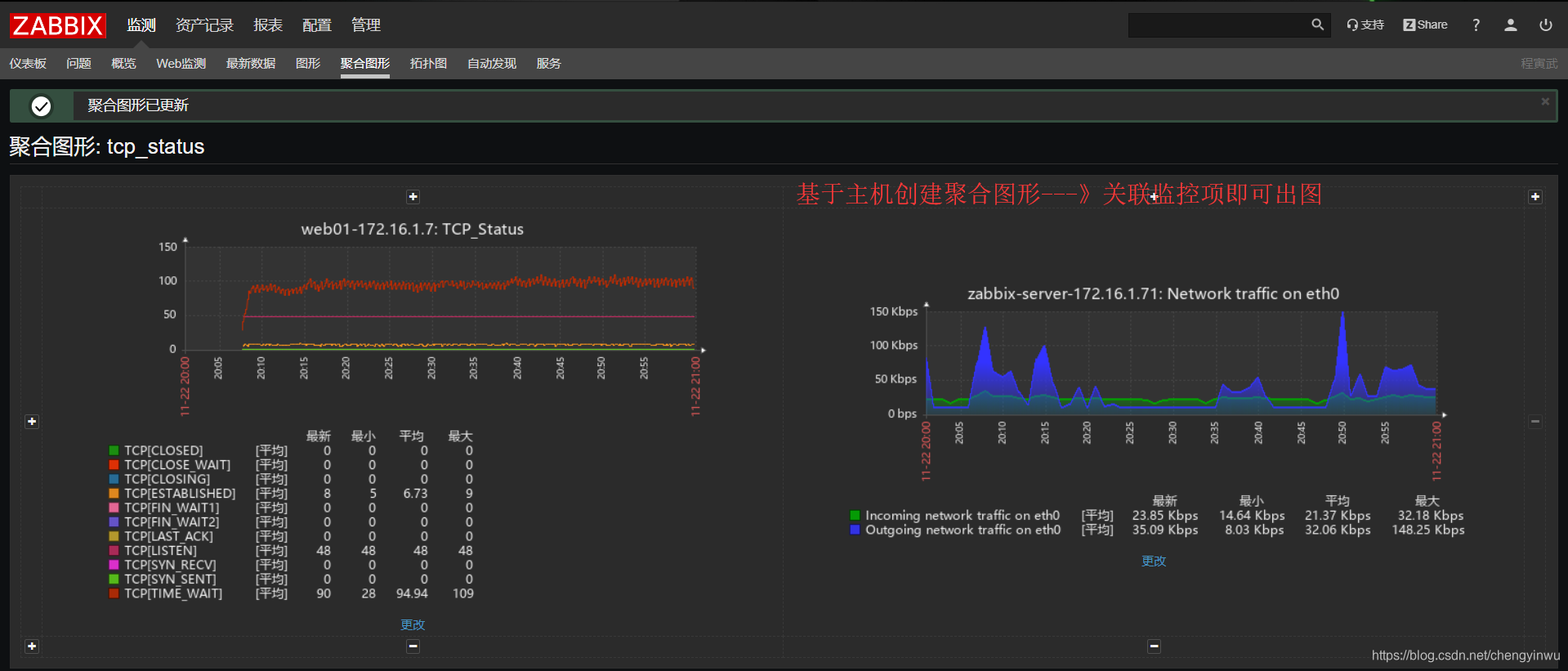
Task: Go to 最新数据 submenu
Action: pyautogui.click(x=251, y=63)
